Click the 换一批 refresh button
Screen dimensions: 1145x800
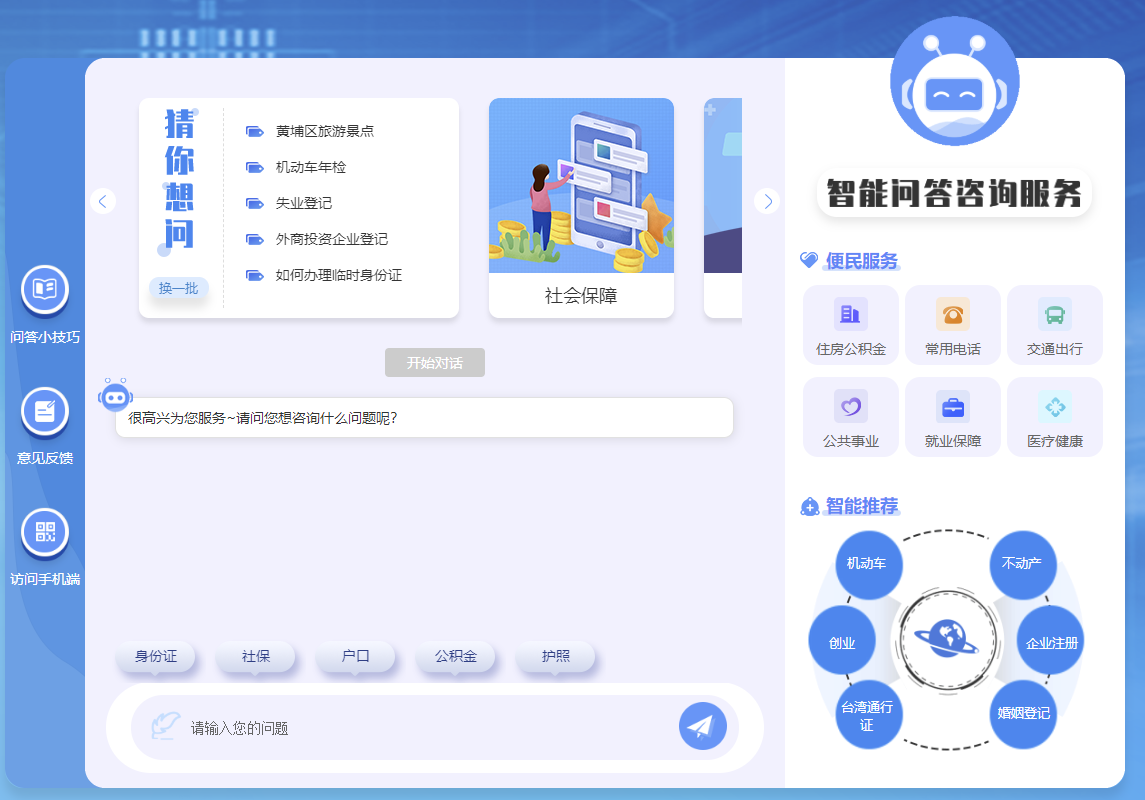click(178, 288)
